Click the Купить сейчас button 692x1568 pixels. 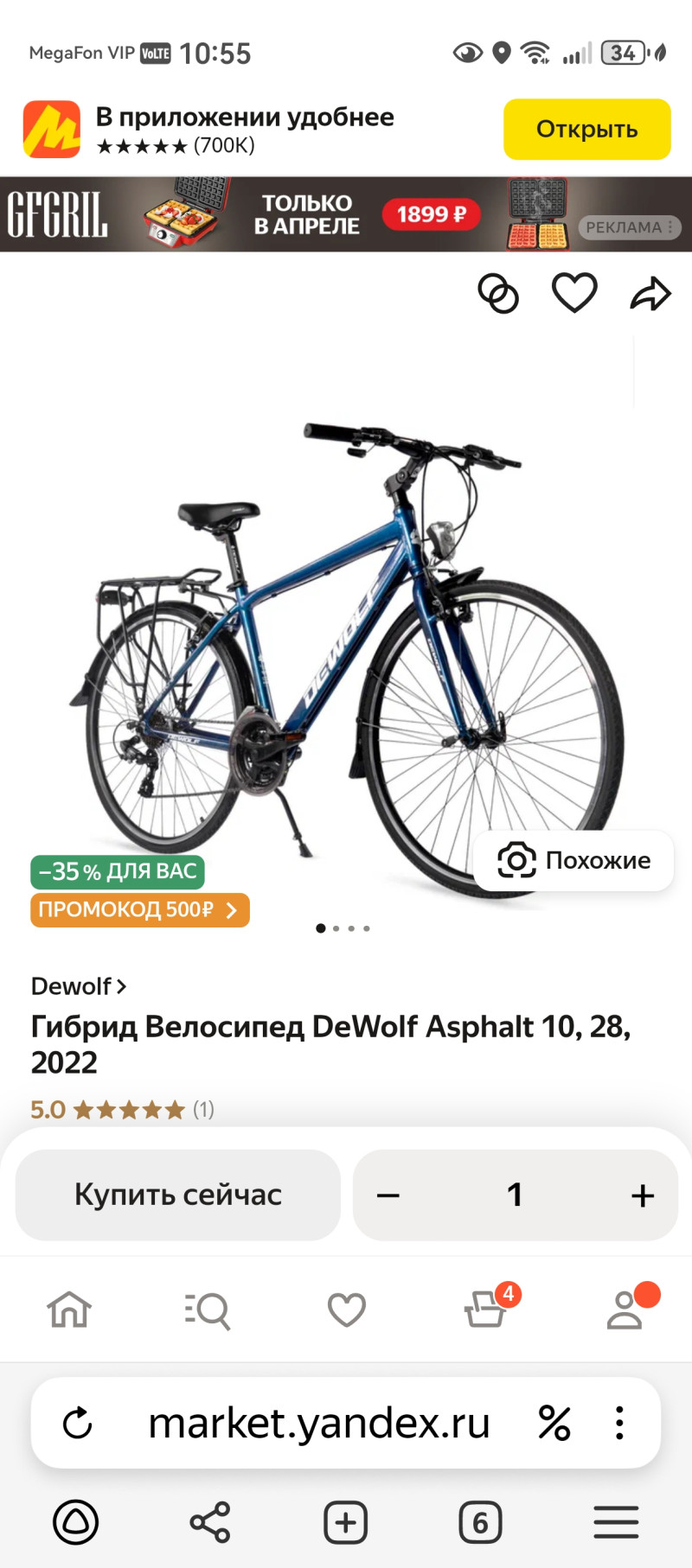(x=178, y=1195)
